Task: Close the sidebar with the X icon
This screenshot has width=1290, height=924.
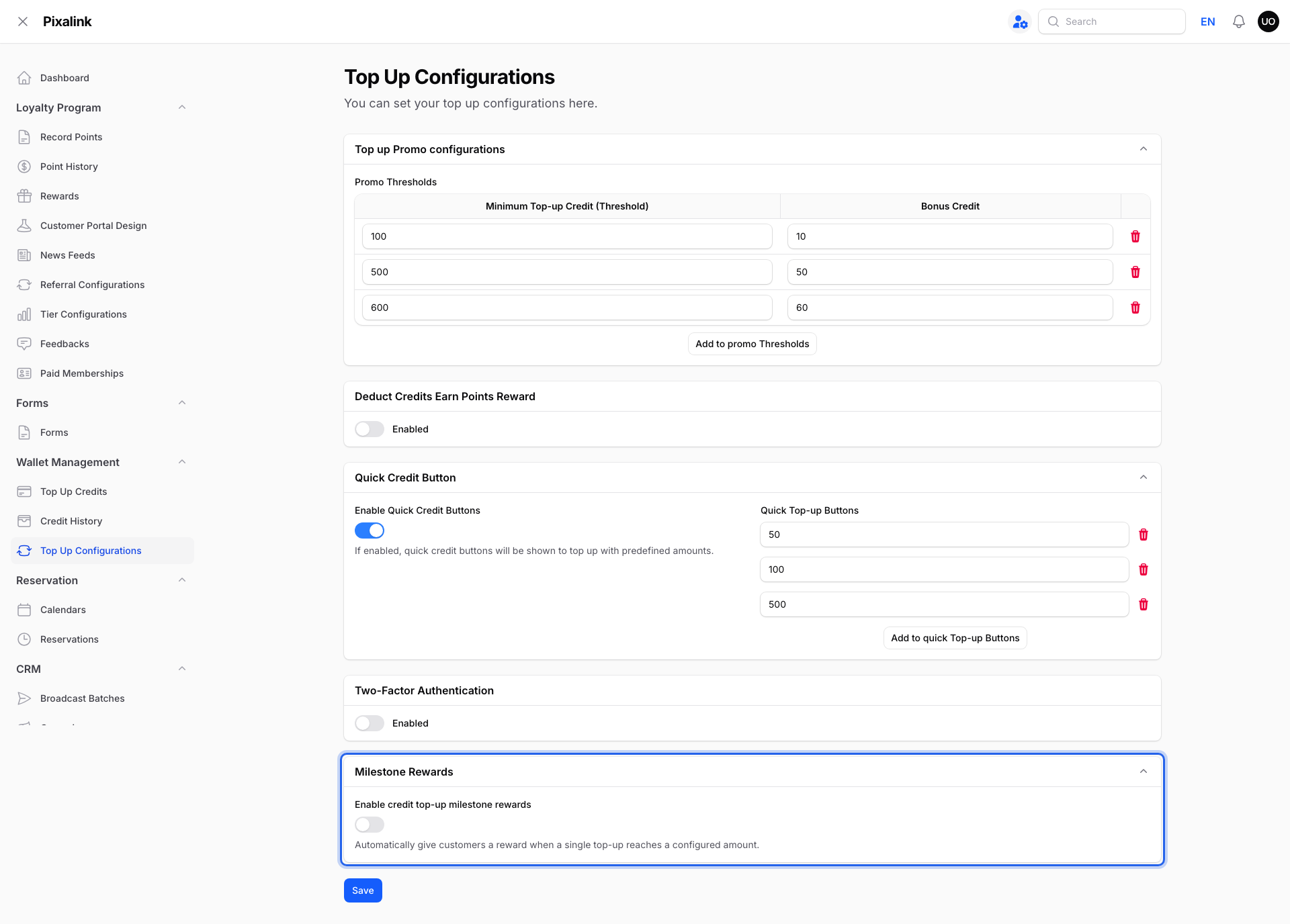Action: pyautogui.click(x=23, y=21)
